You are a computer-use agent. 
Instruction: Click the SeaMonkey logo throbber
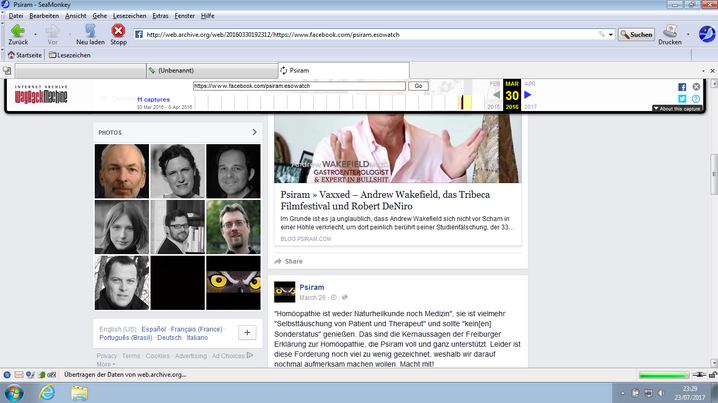[x=707, y=34]
